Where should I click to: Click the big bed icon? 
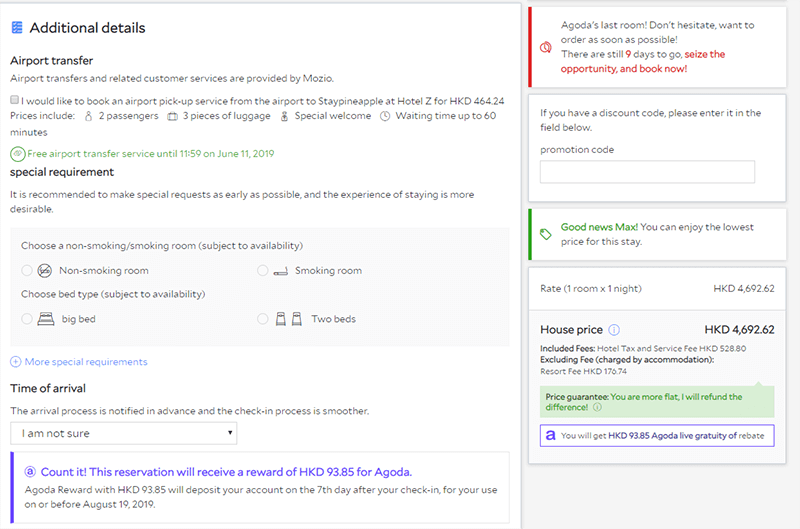point(45,319)
